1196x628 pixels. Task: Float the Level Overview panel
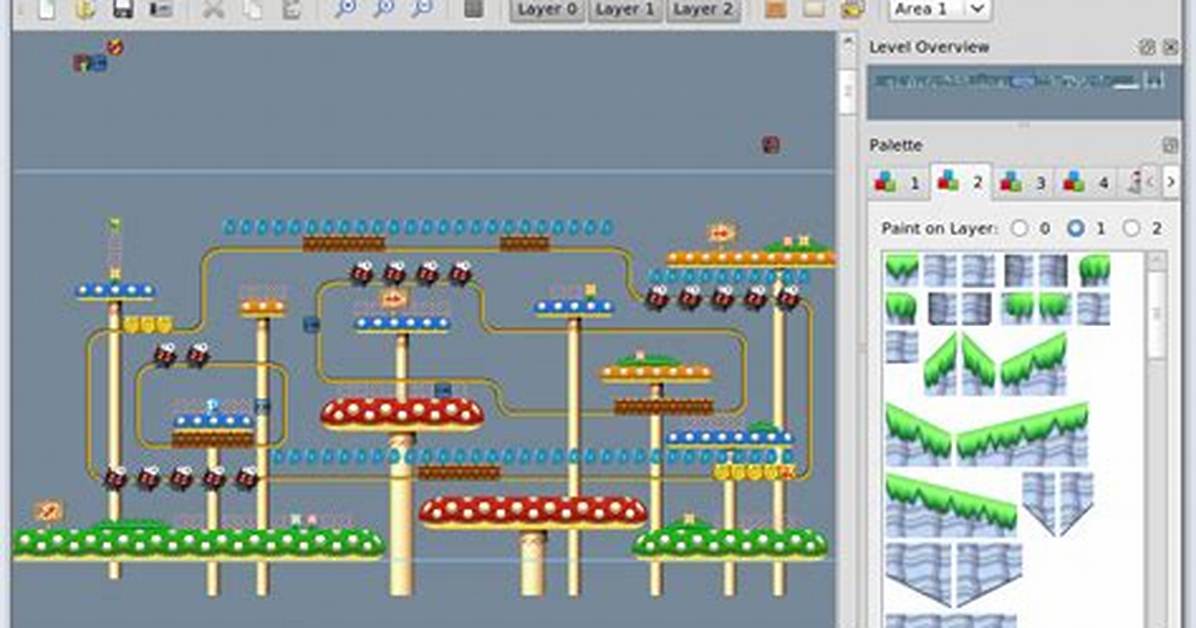tap(1147, 47)
